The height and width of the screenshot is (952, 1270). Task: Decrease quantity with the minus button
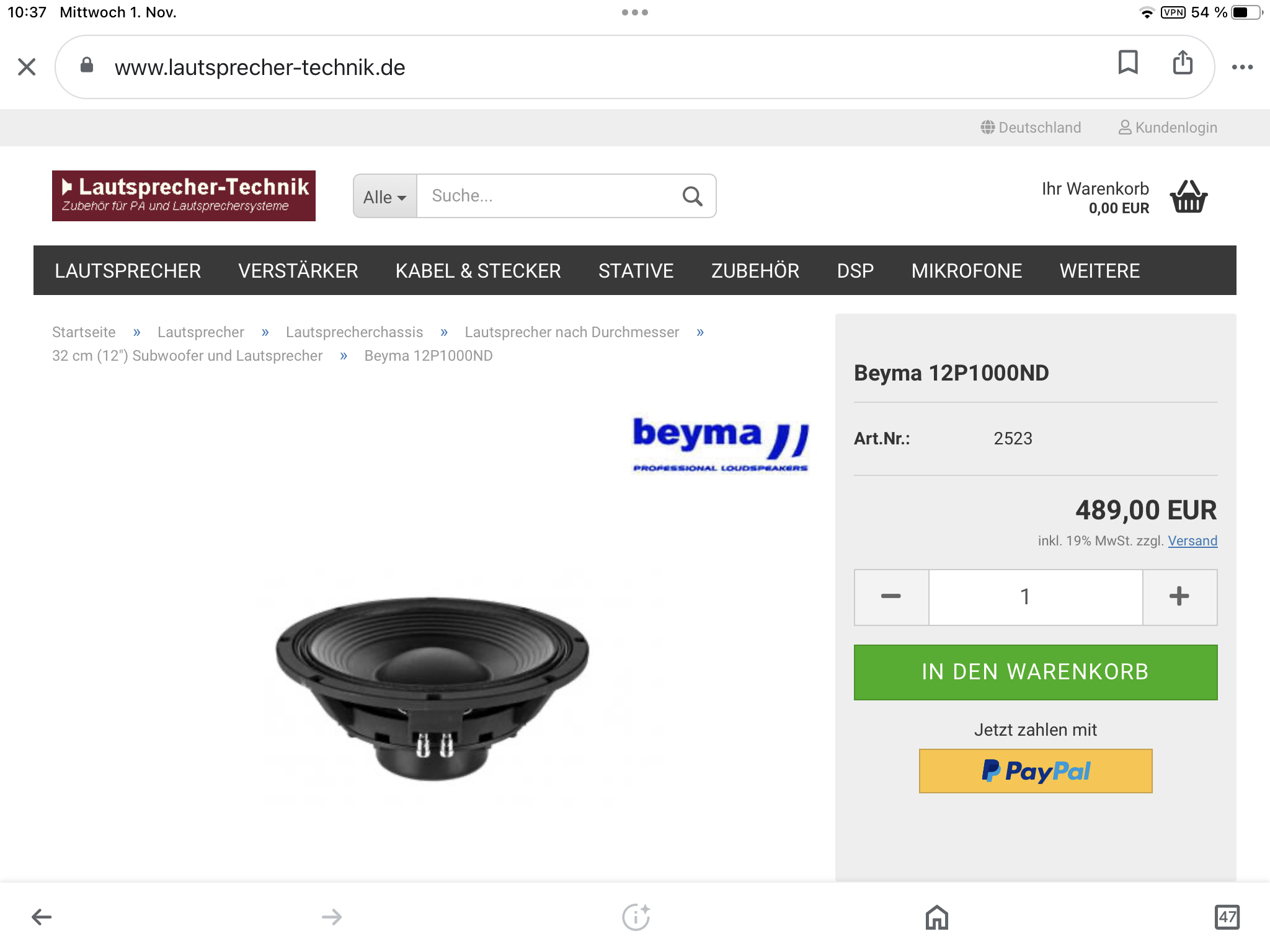tap(891, 597)
